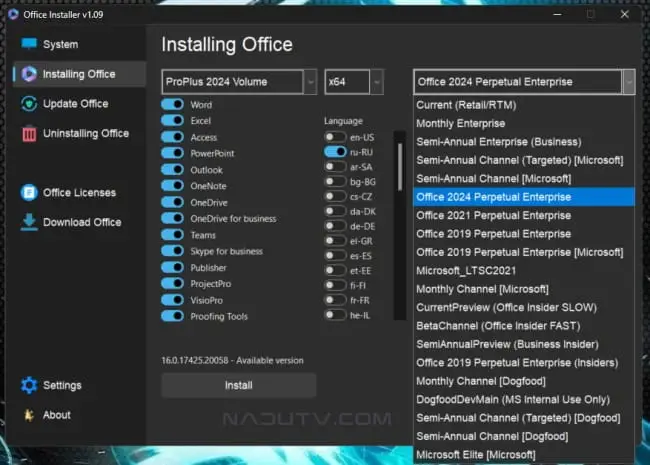Turn off PowerPoint switch
Screen dimensions: 650x465
pos(172,153)
